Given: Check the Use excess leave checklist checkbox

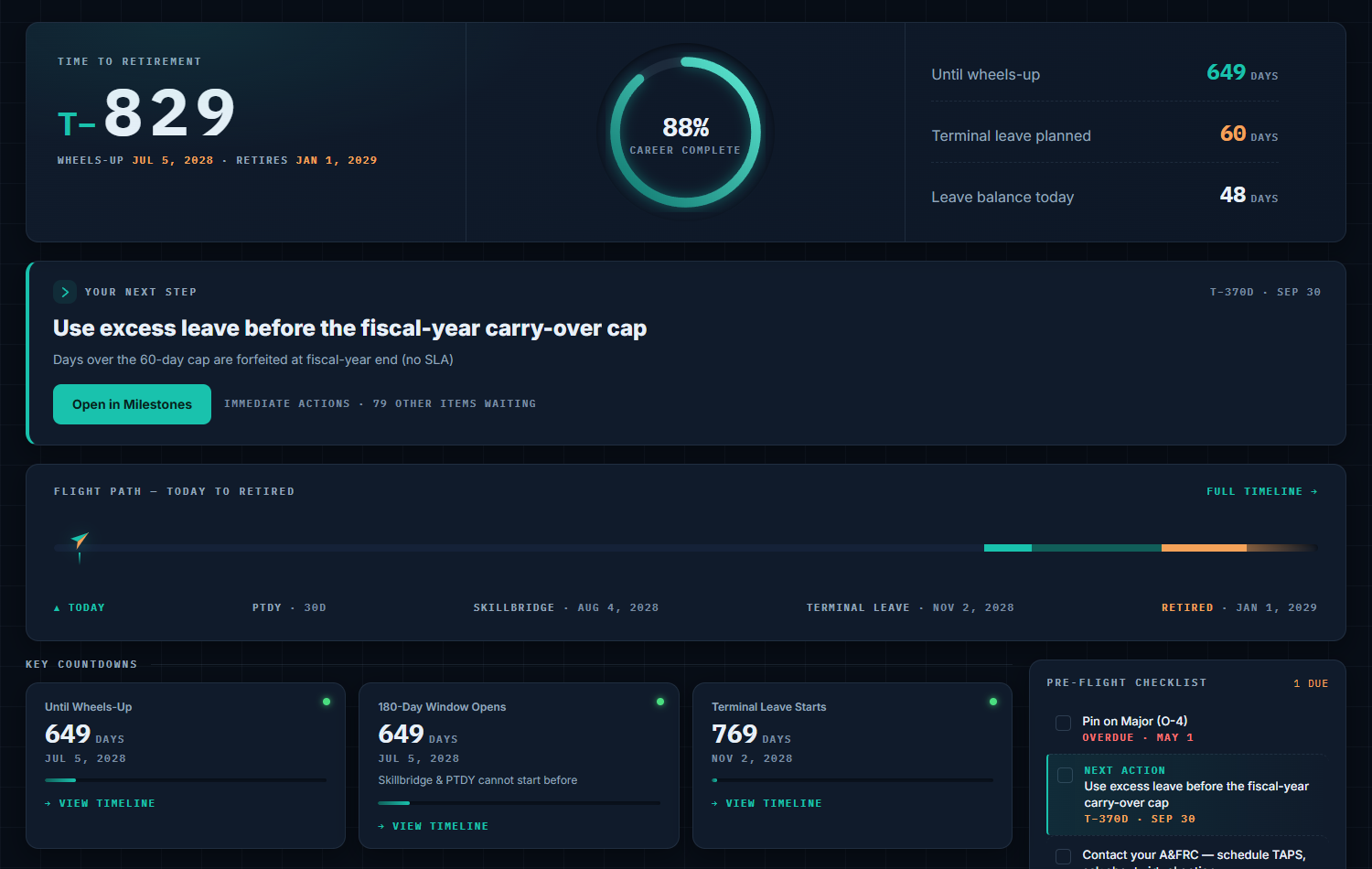Looking at the screenshot, I should click(x=1065, y=776).
